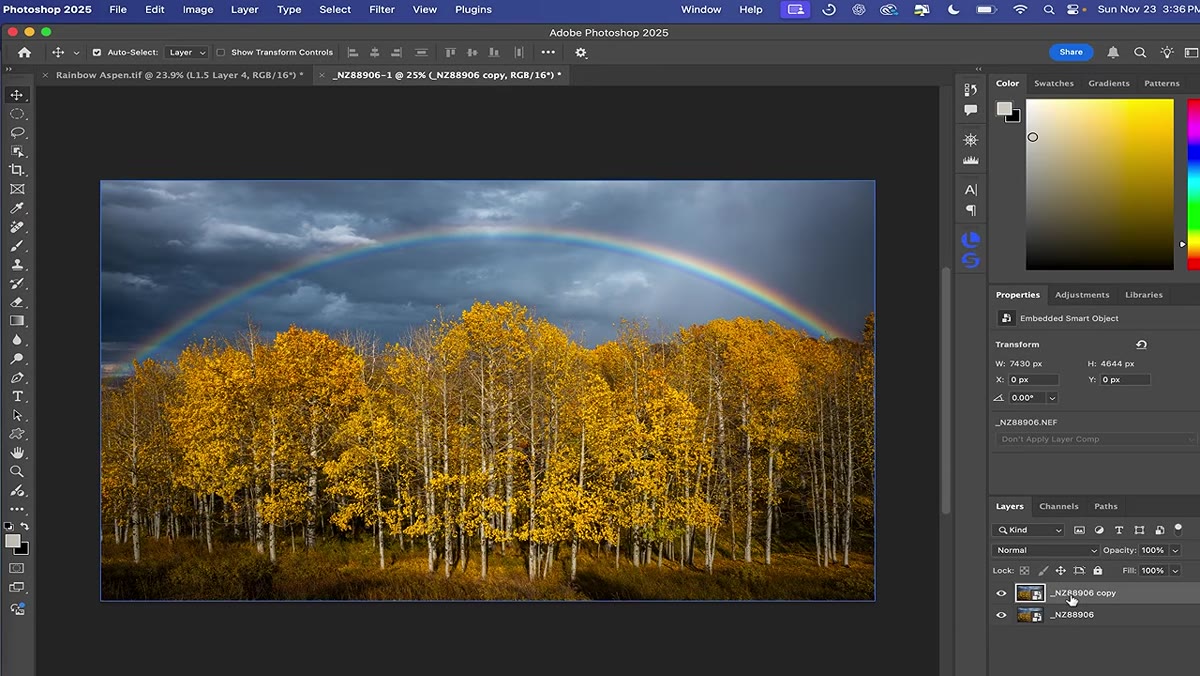Open the layer Kind filter dropdown
Viewport: 1200px width, 676px height.
1029,530
